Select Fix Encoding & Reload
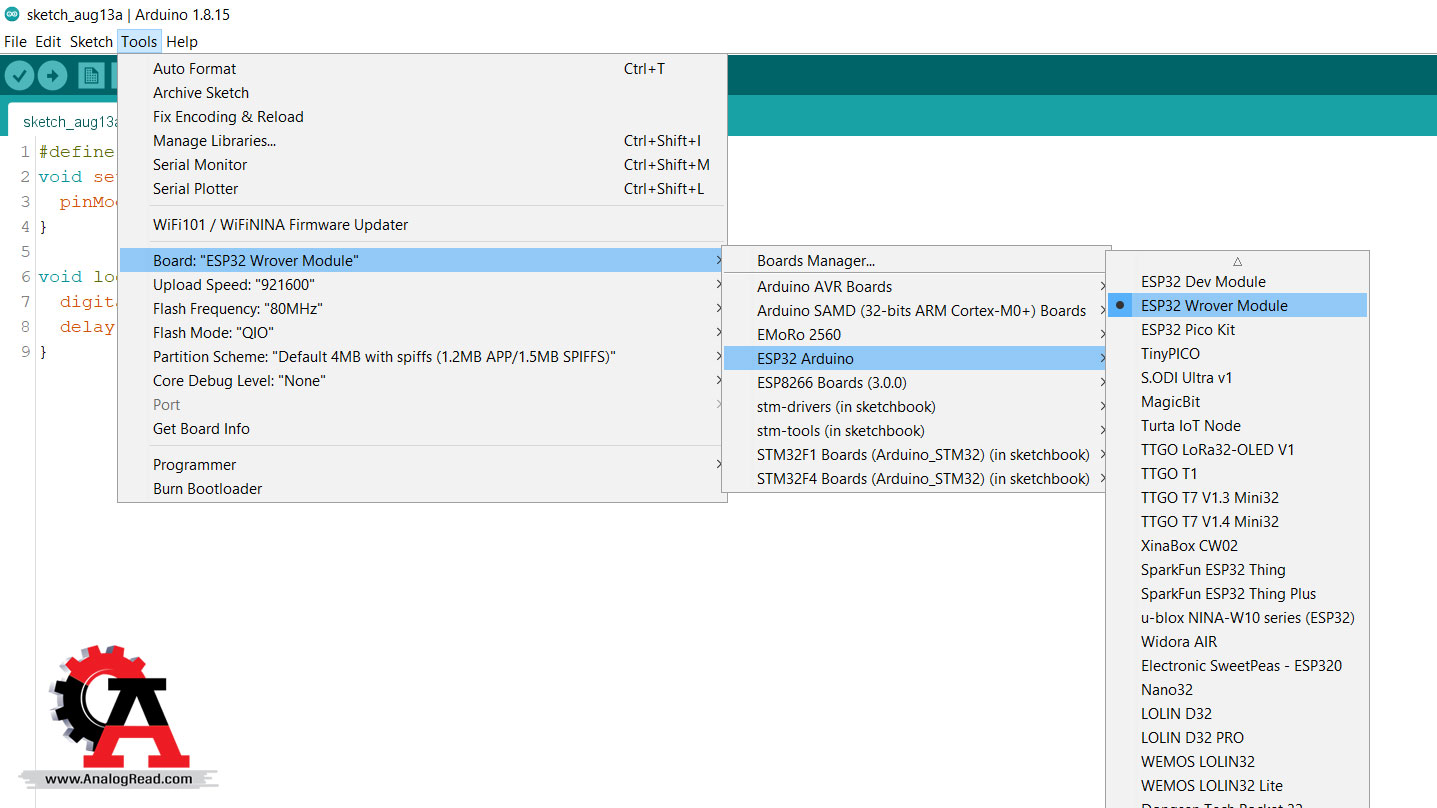This screenshot has width=1437, height=808. tap(422, 117)
